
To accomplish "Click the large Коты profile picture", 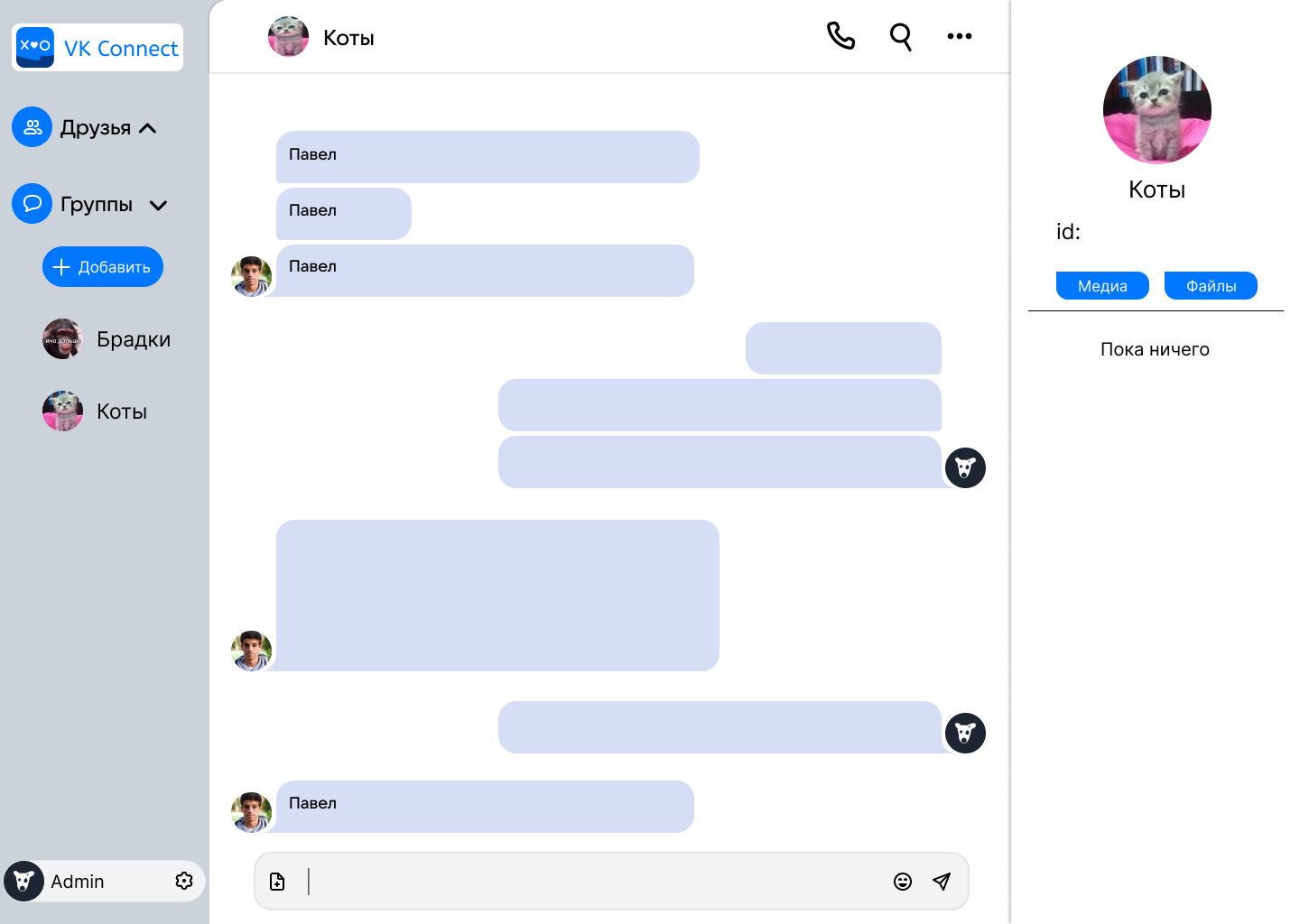I will point(1156,110).
